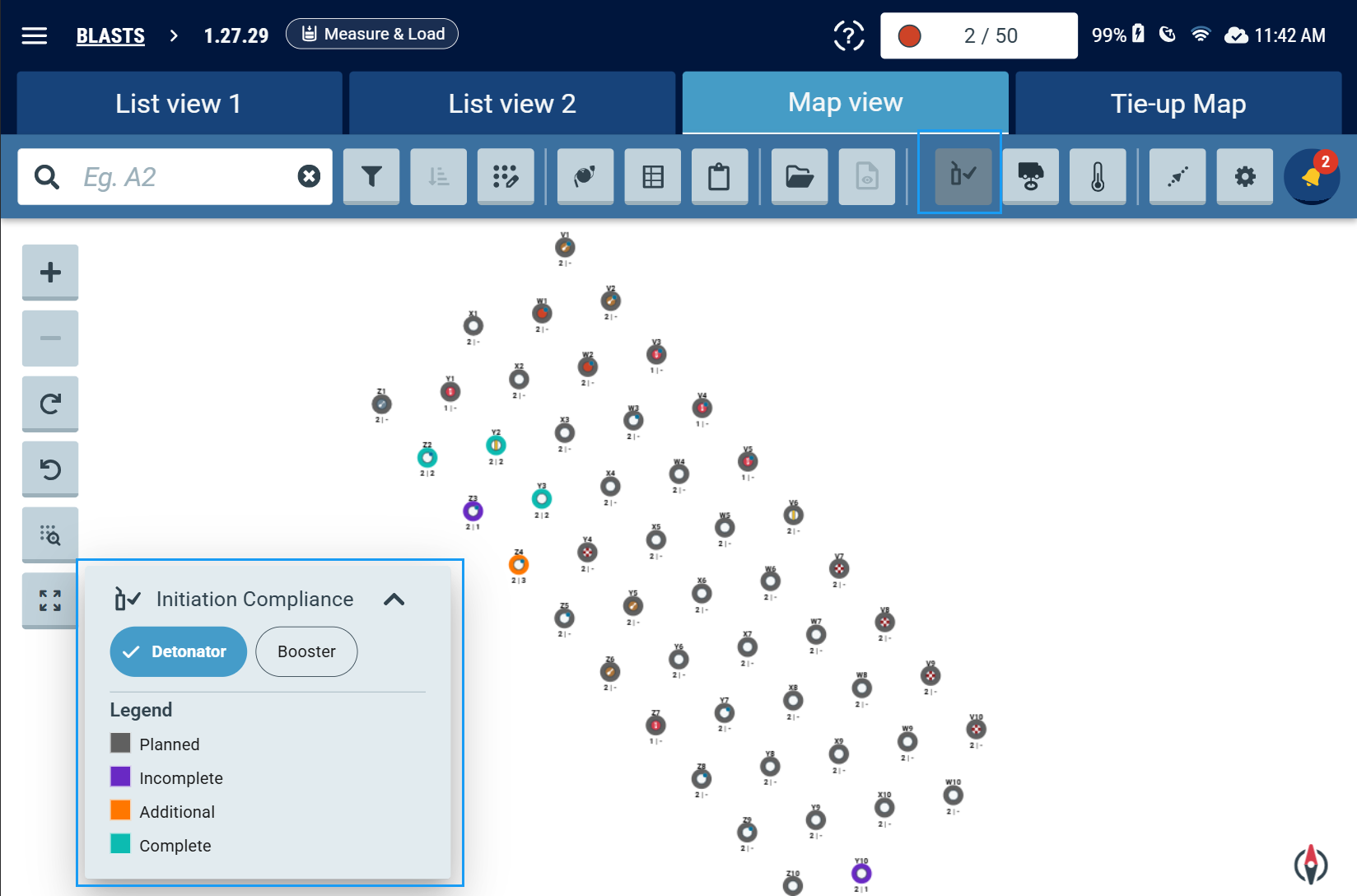
Task: Switch to the List view 1 tab
Action: pos(180,103)
